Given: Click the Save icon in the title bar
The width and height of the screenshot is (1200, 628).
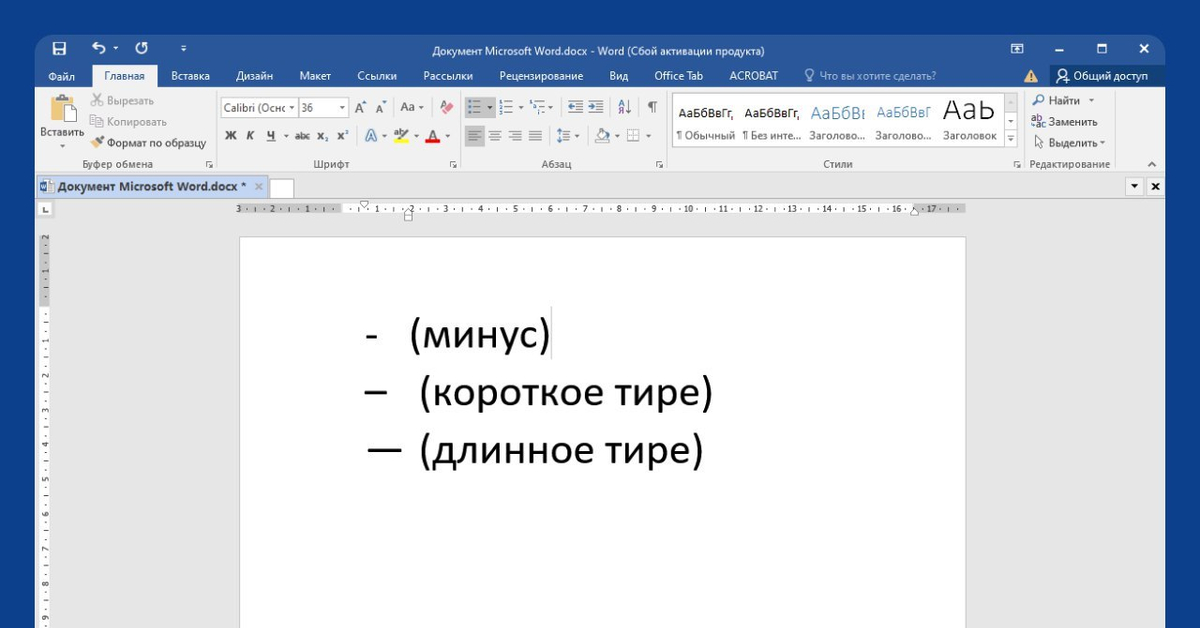Looking at the screenshot, I should [59, 48].
